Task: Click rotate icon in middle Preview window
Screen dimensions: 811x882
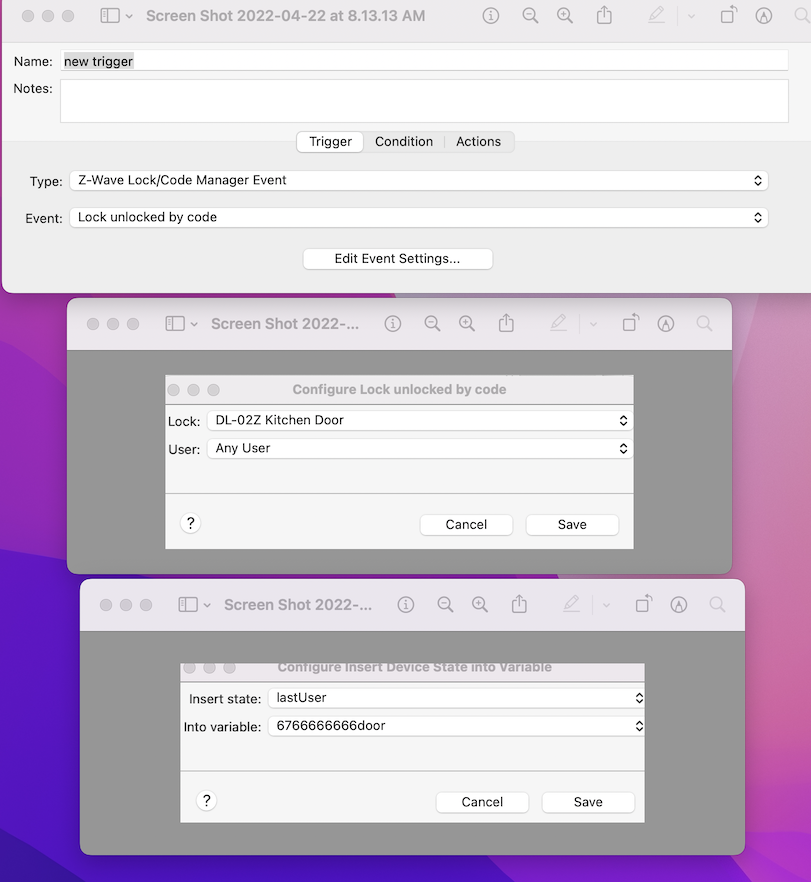Action: [631, 322]
